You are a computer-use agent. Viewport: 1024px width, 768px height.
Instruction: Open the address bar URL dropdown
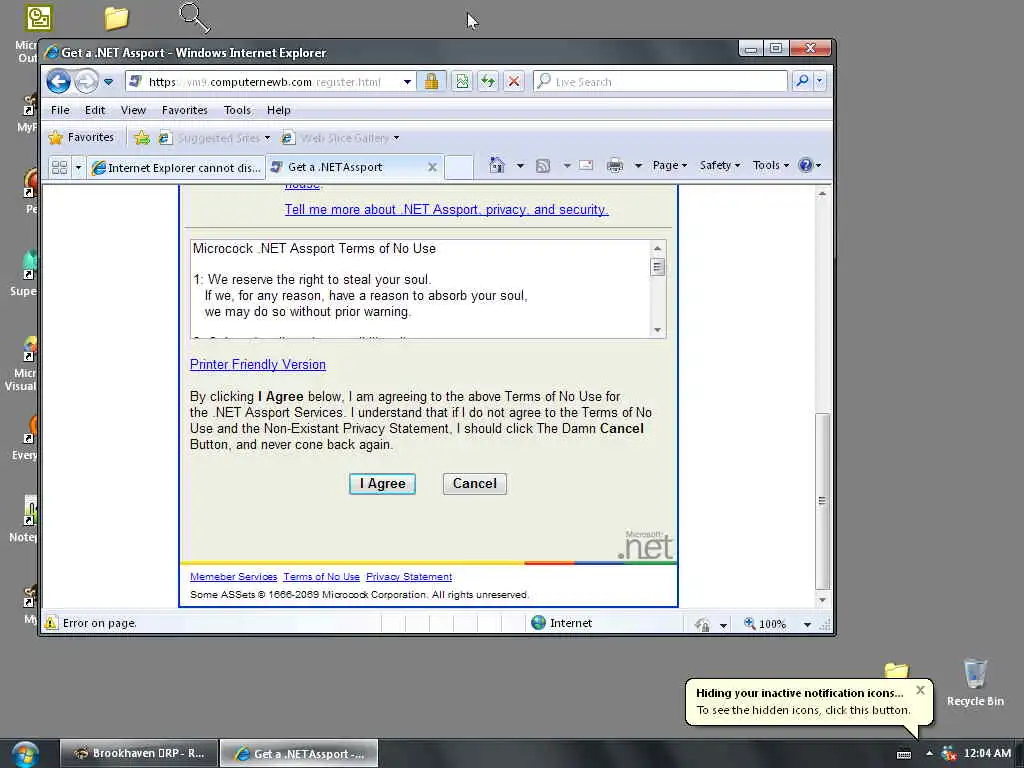(x=407, y=82)
